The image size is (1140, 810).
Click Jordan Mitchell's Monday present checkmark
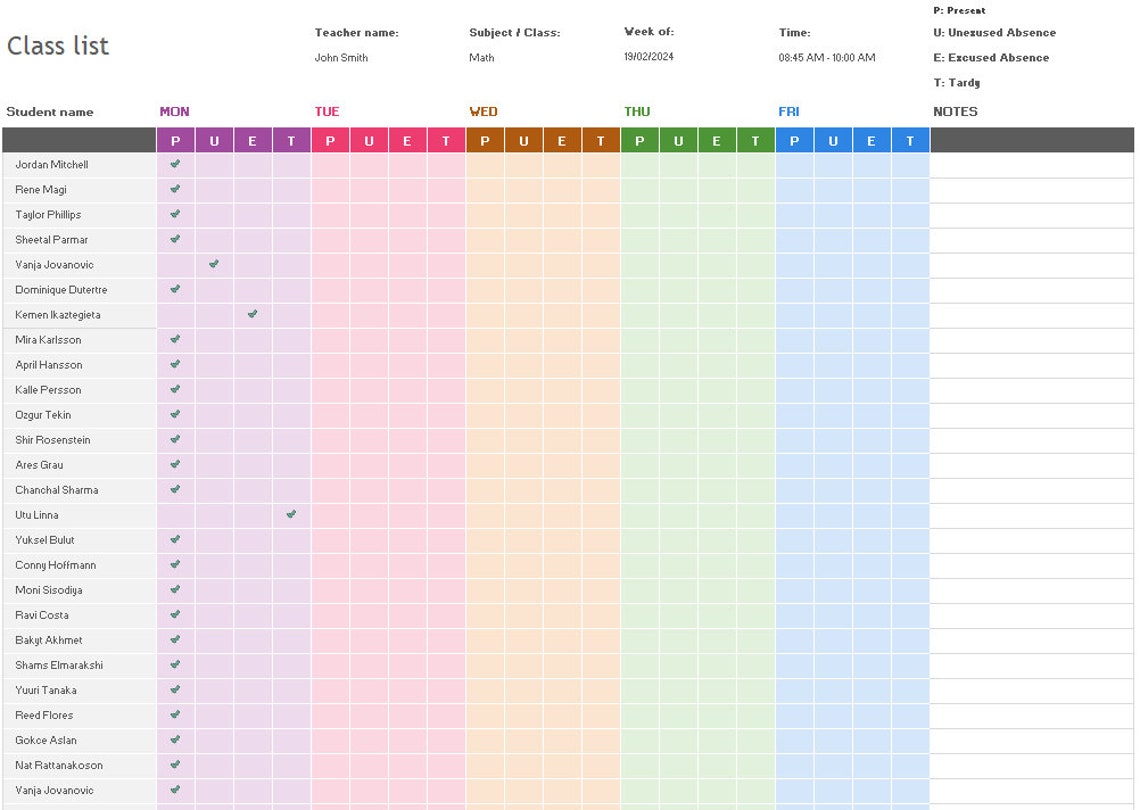pyautogui.click(x=175, y=165)
